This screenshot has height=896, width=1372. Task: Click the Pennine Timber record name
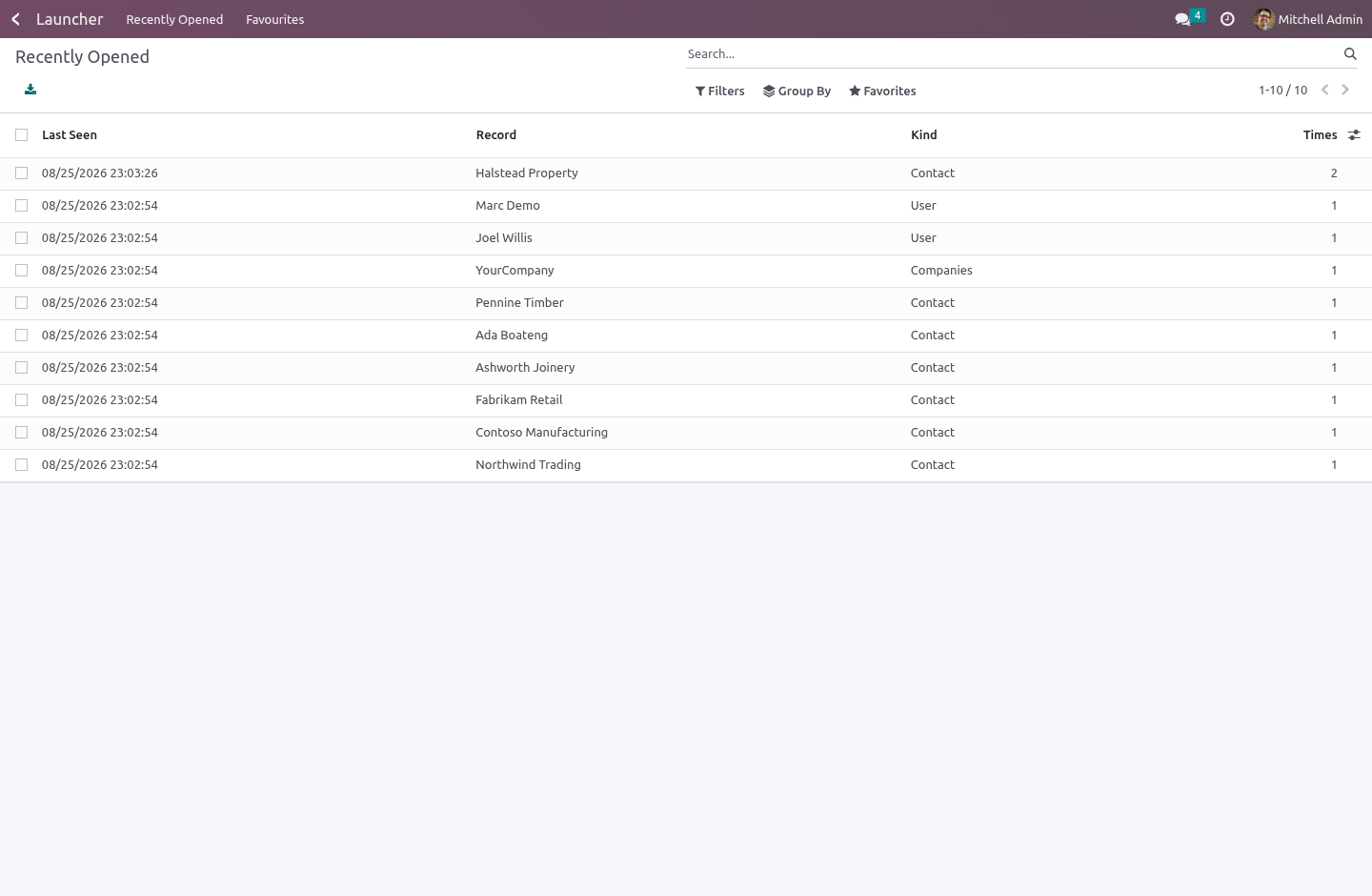[520, 303]
